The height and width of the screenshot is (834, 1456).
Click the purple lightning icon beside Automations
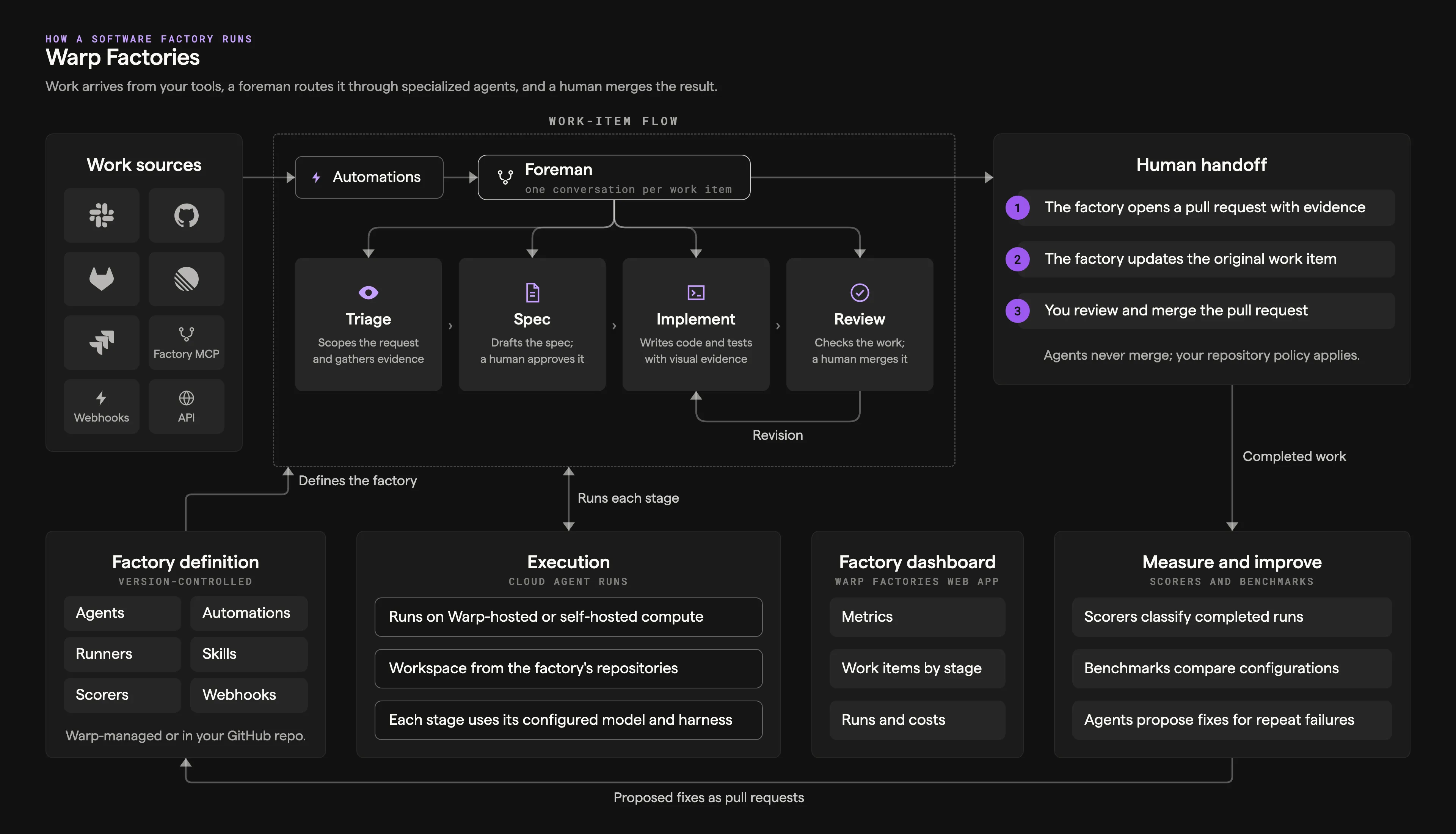click(316, 177)
